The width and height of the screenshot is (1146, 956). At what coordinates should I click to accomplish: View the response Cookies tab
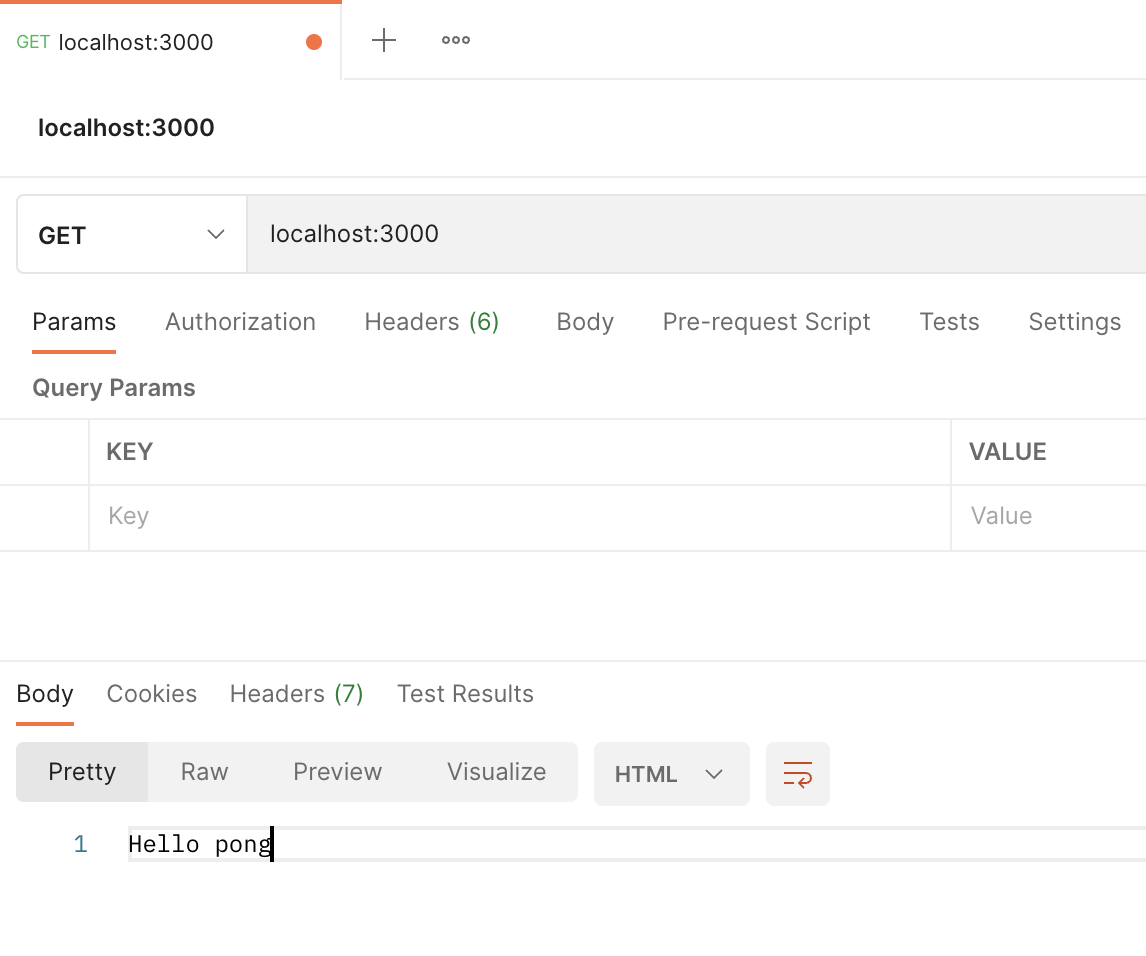coord(152,694)
